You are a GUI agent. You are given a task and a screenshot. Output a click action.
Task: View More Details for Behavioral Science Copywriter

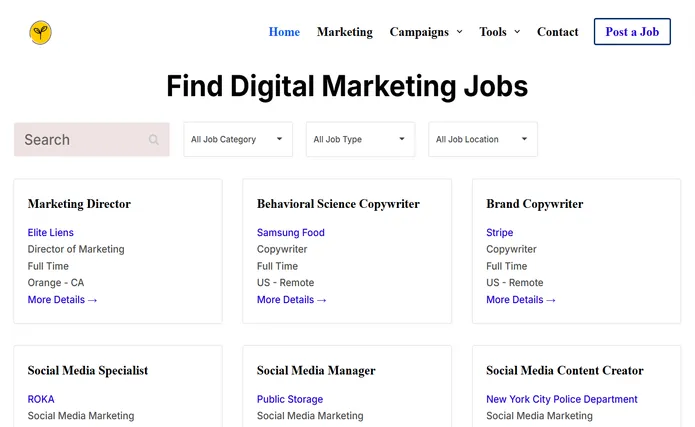292,300
